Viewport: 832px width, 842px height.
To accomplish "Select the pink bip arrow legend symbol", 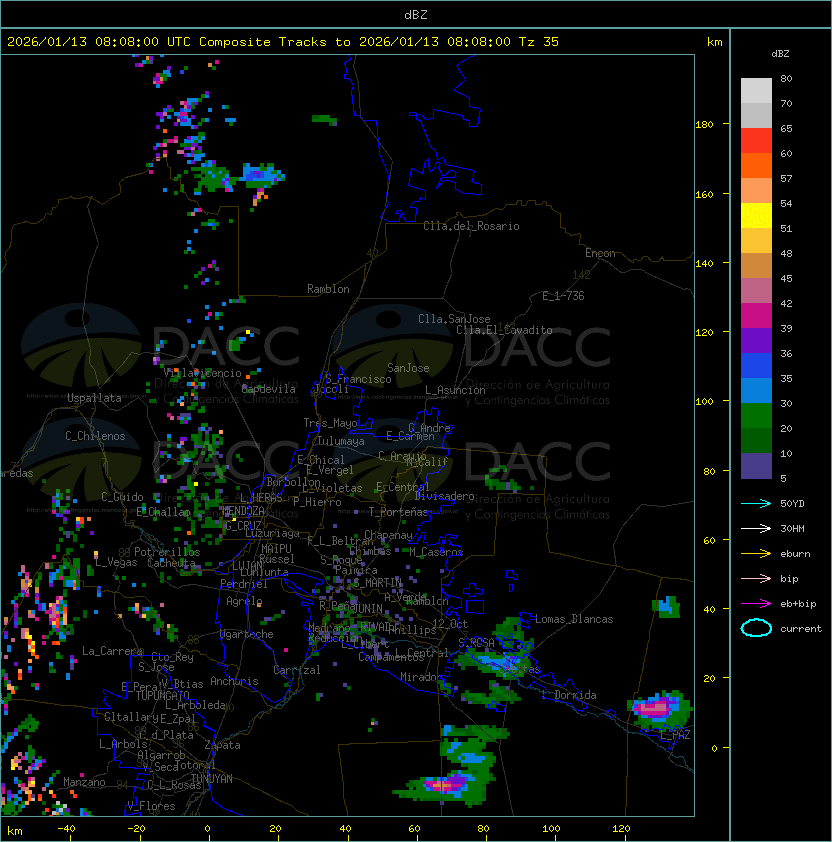I will click(756, 578).
